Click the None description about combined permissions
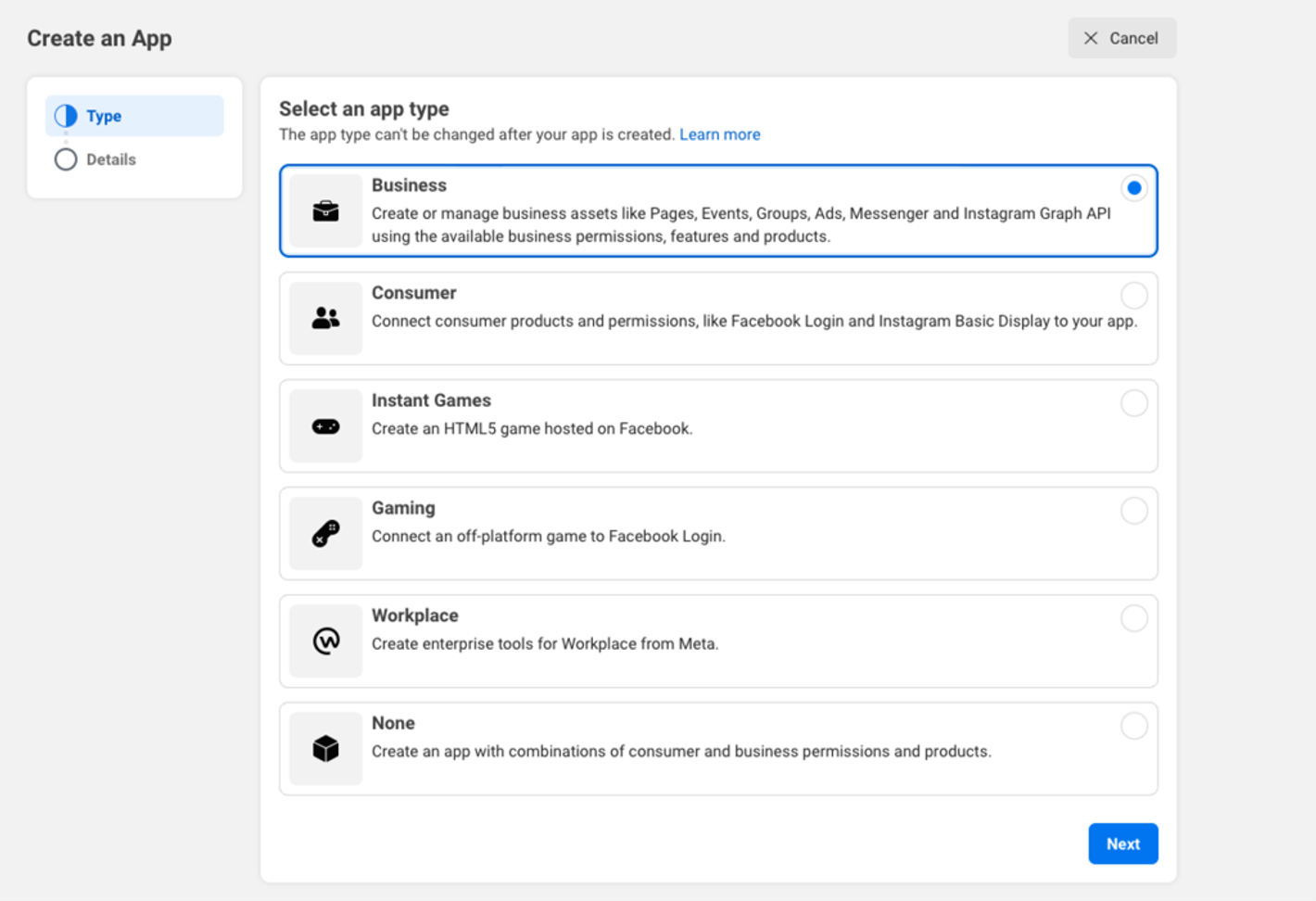This screenshot has width=1316, height=901. click(x=681, y=752)
